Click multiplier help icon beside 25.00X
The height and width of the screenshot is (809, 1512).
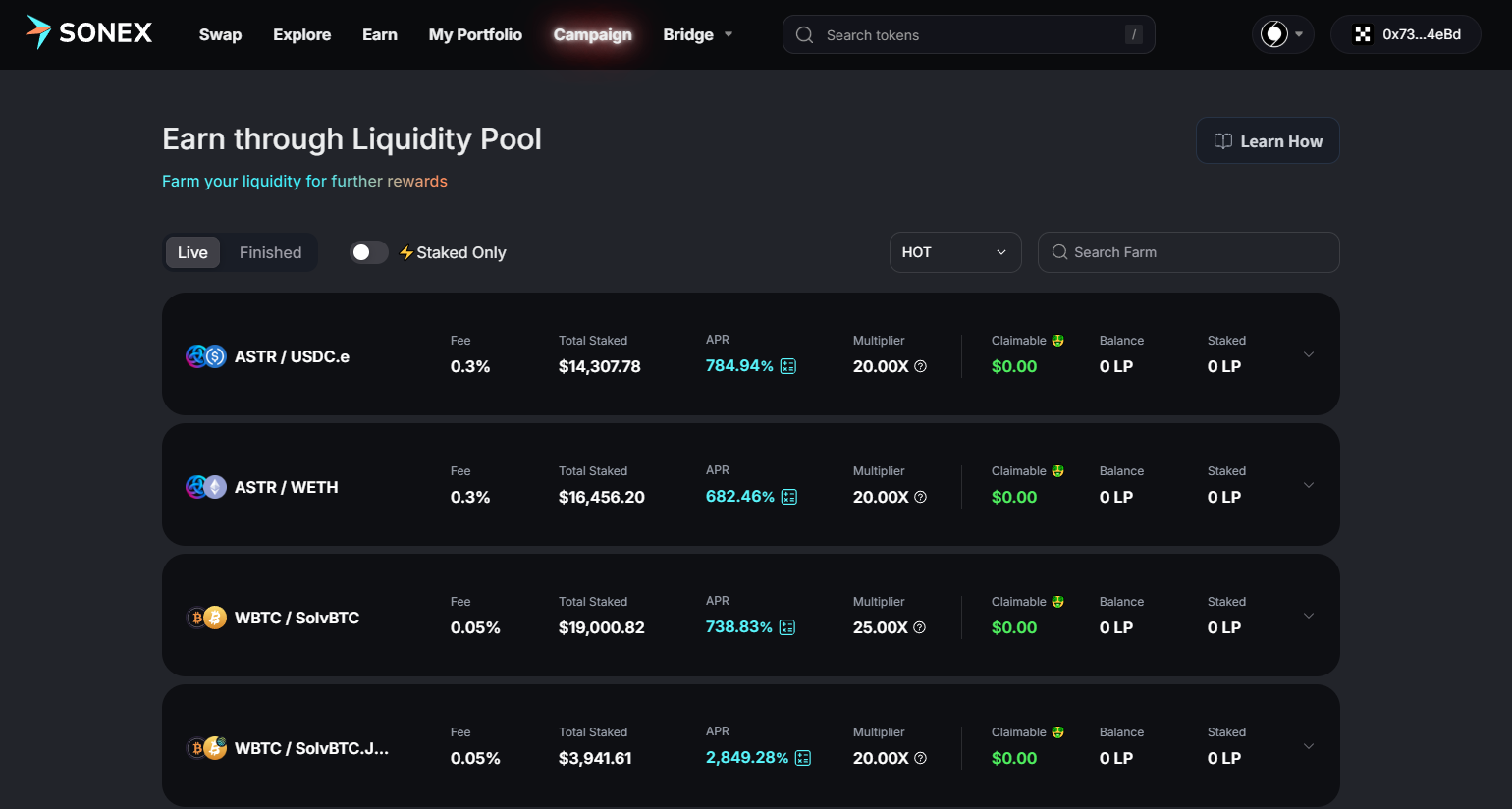click(x=920, y=627)
